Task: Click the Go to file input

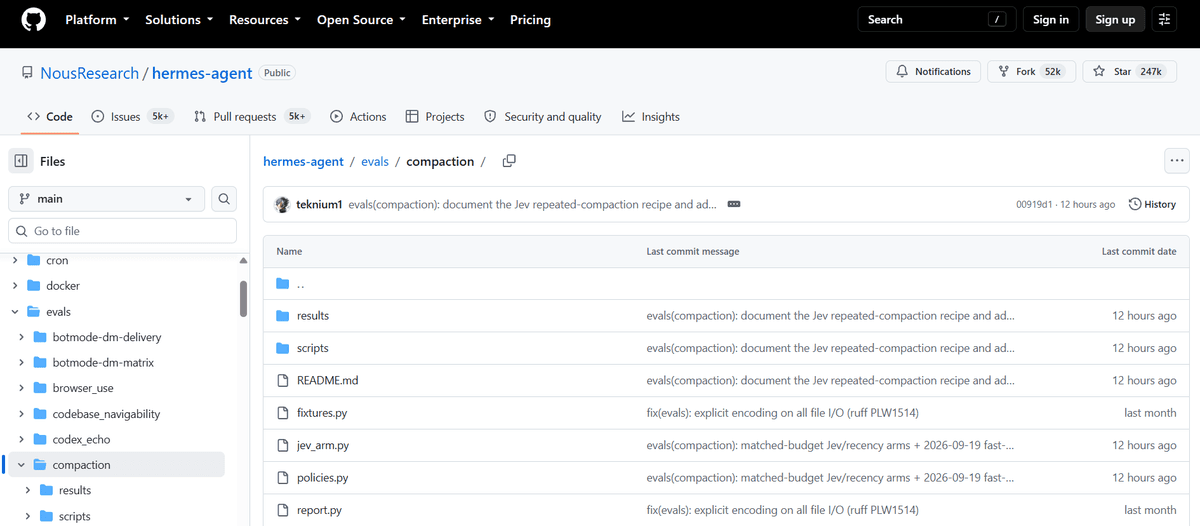Action: [122, 231]
